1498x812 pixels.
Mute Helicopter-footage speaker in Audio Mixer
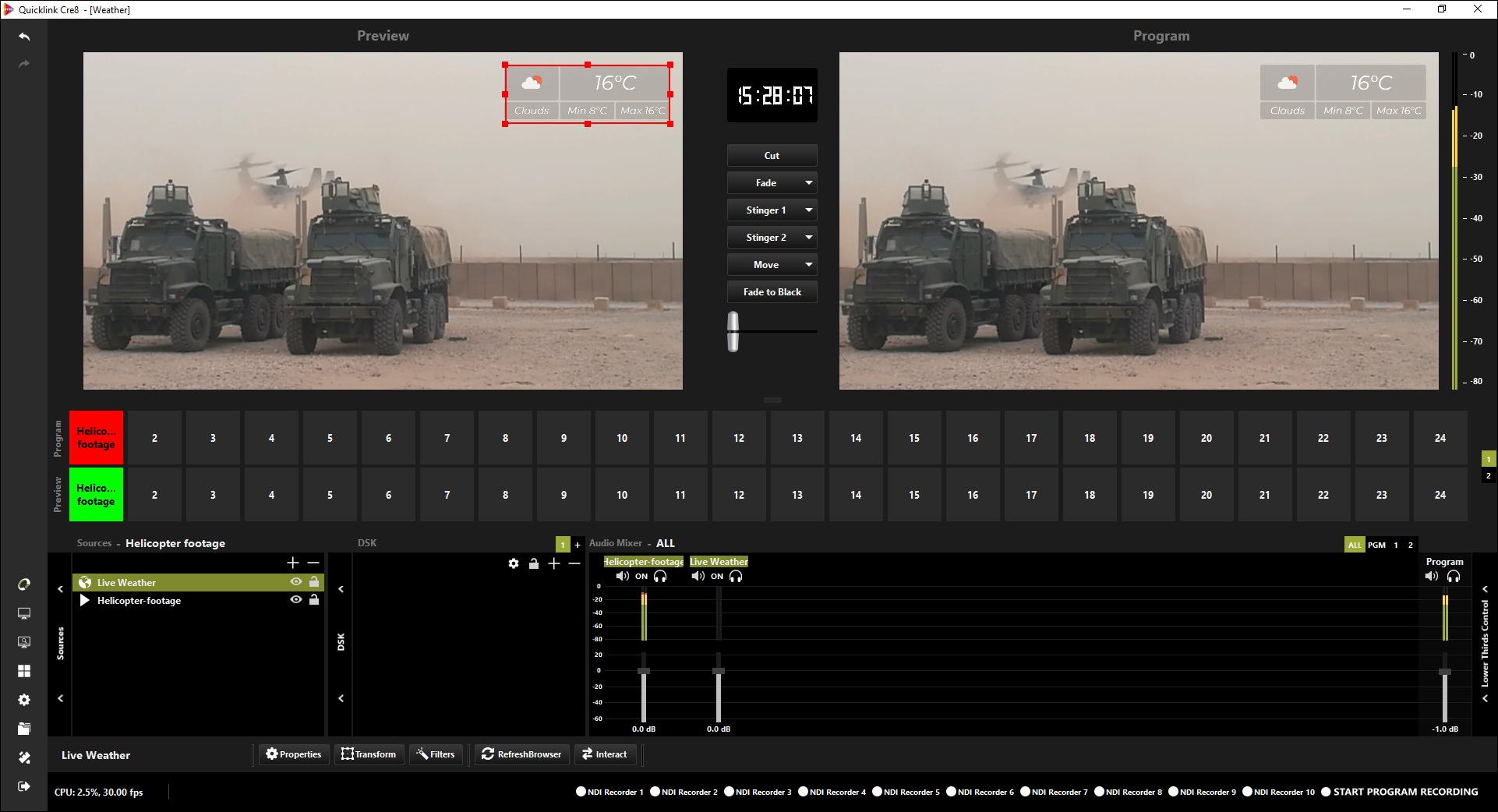click(x=622, y=577)
